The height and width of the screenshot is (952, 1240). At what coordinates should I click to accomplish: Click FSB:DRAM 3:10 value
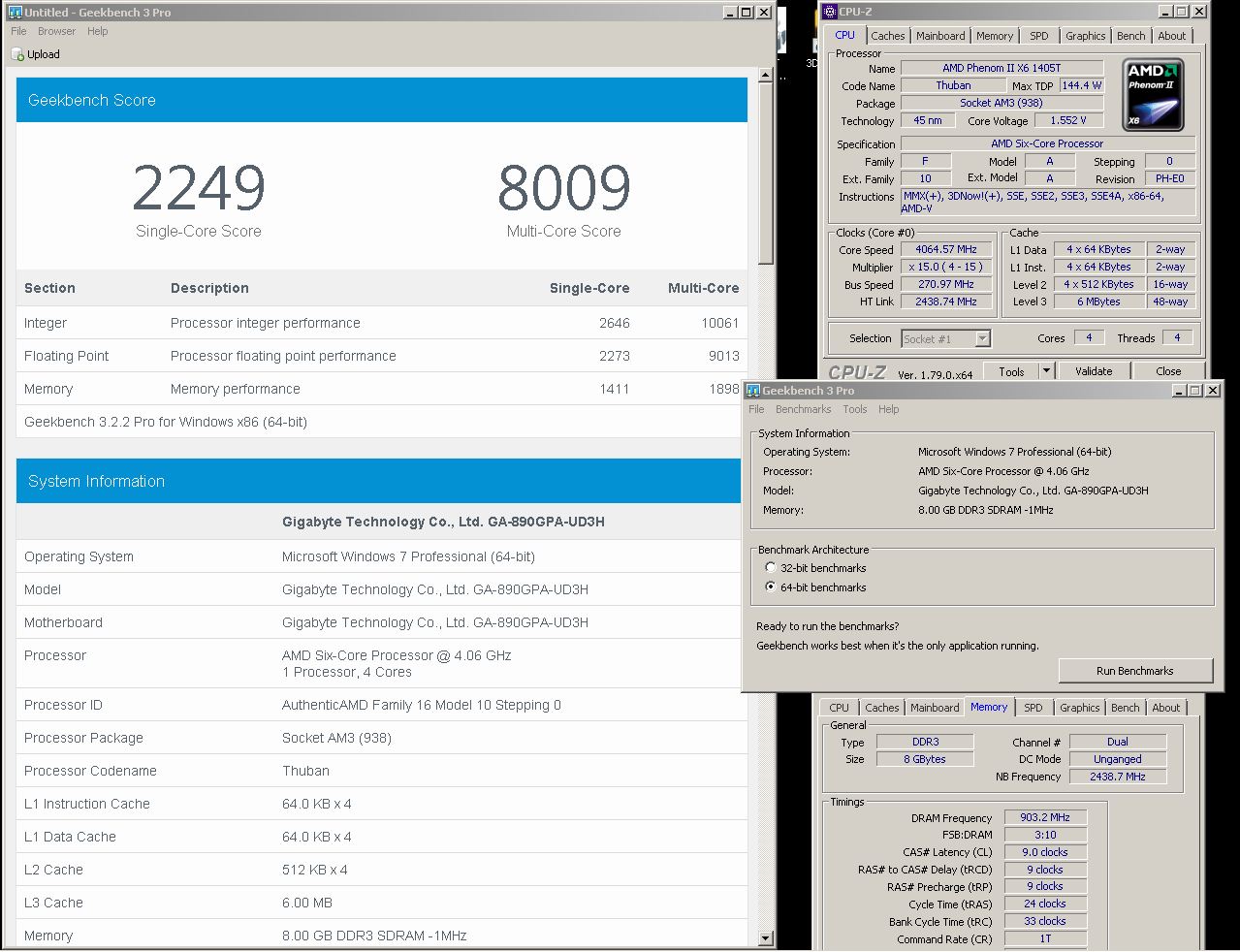(x=1045, y=835)
